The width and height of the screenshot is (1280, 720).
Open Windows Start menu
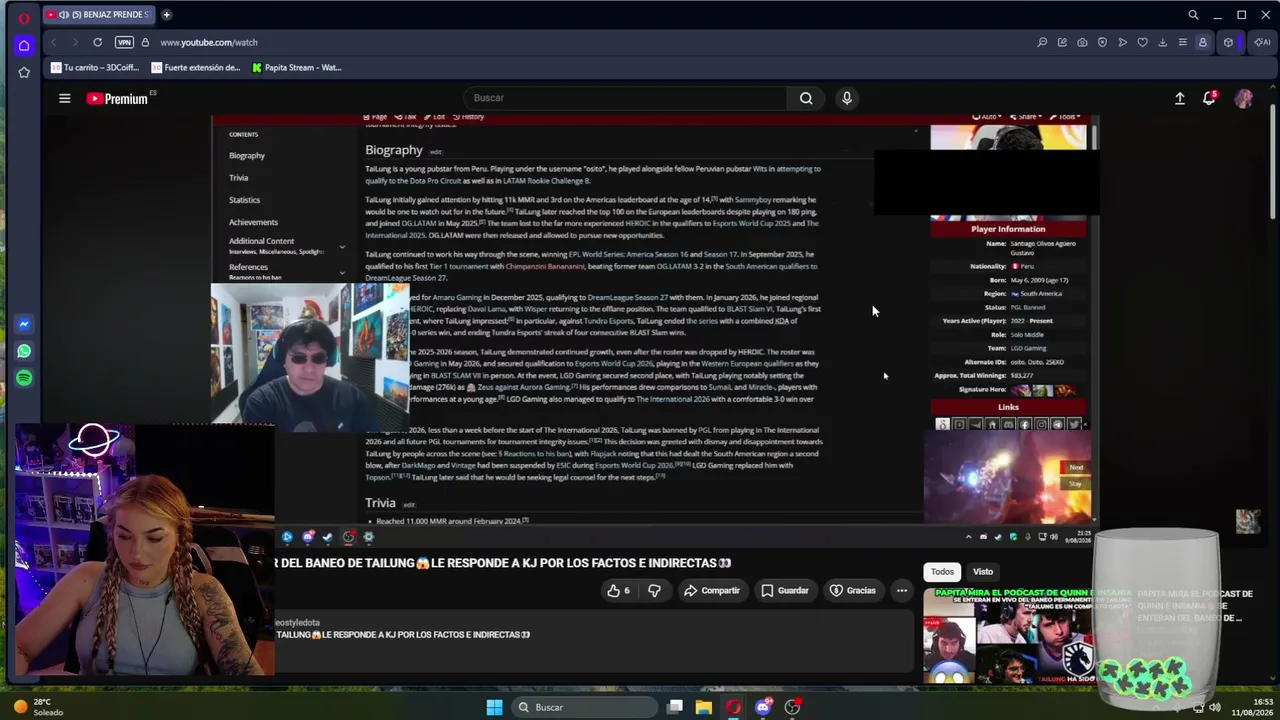point(494,707)
